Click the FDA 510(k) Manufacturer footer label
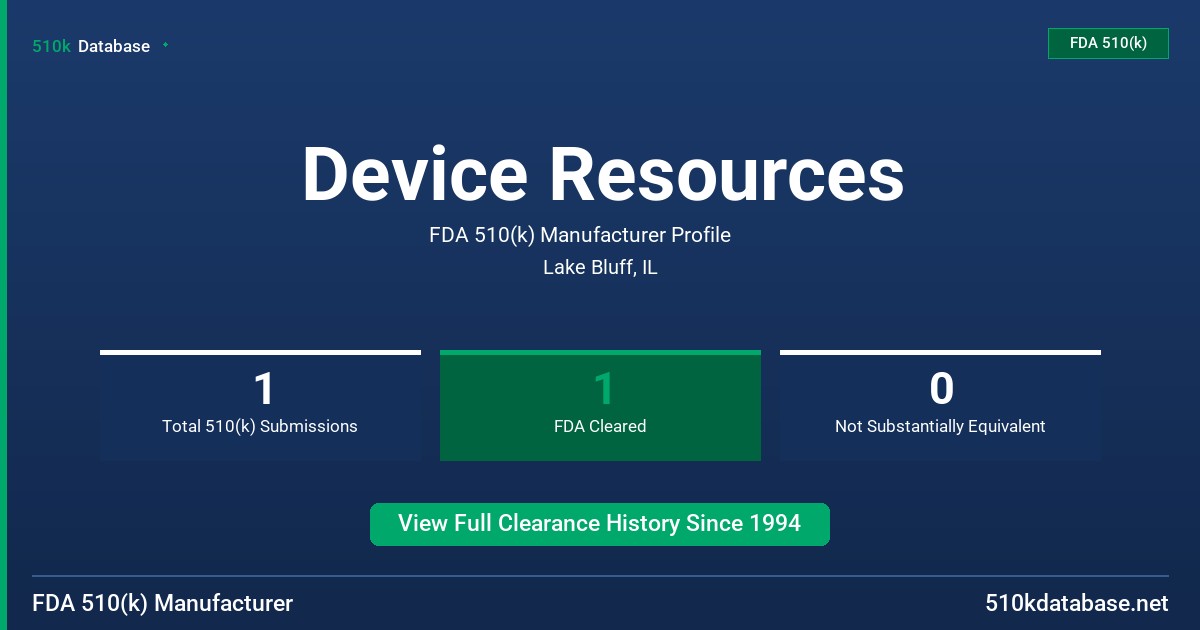The image size is (1200, 630). point(163,603)
